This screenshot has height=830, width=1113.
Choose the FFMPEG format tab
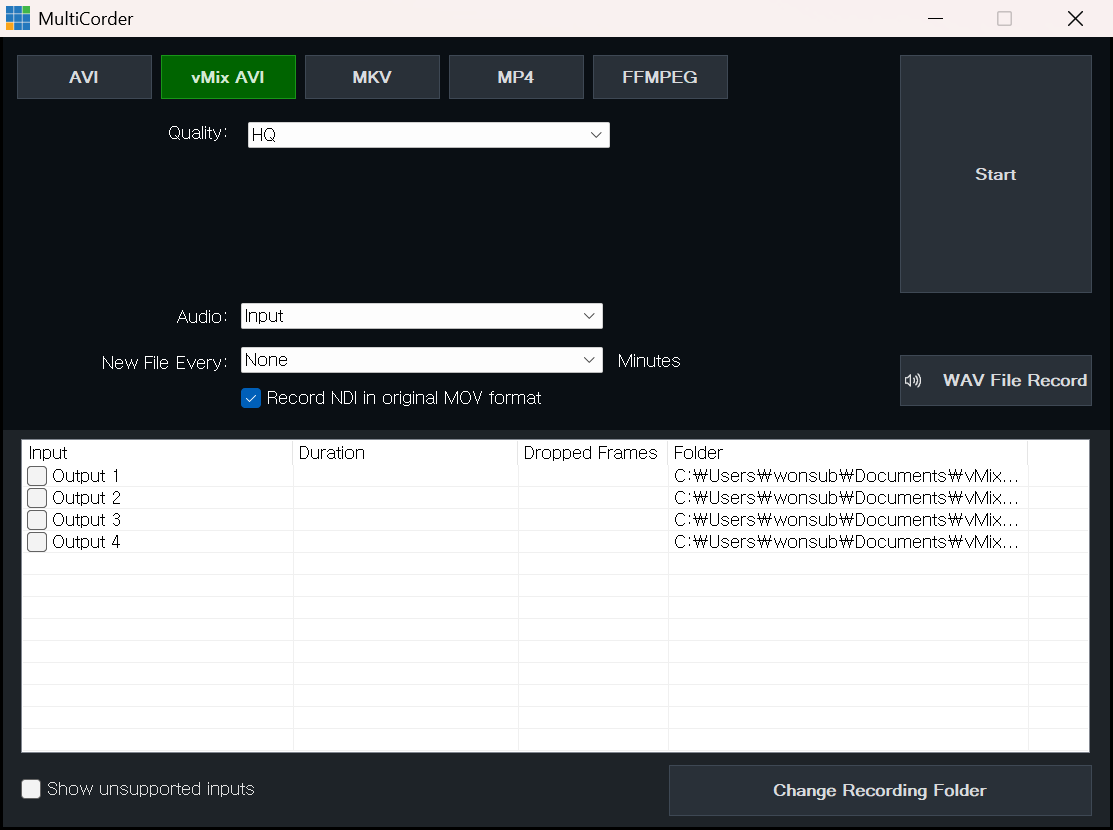660,77
